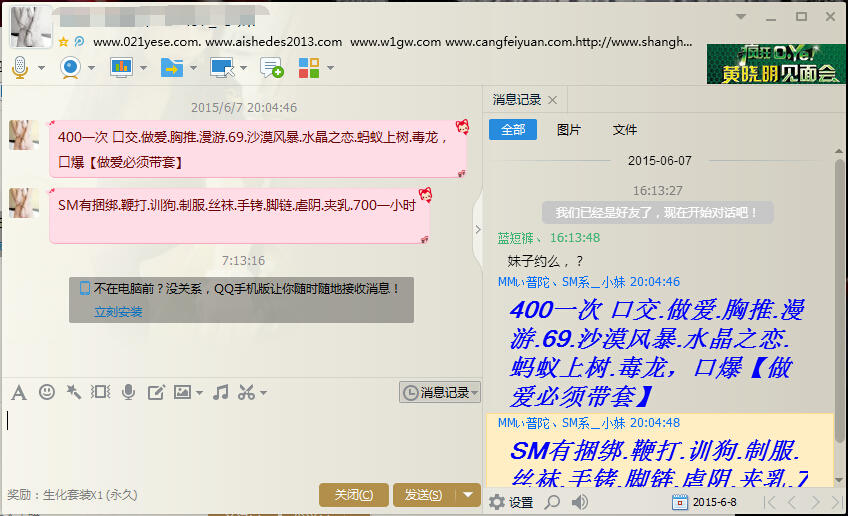Open the emoji picker smiley icon
Image resolution: width=848 pixels, height=516 pixels.
click(x=47, y=392)
